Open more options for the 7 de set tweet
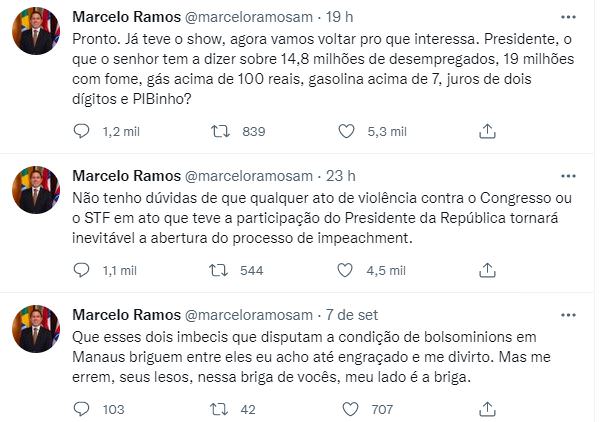Screen dimensions: 601x422 click(x=568, y=315)
